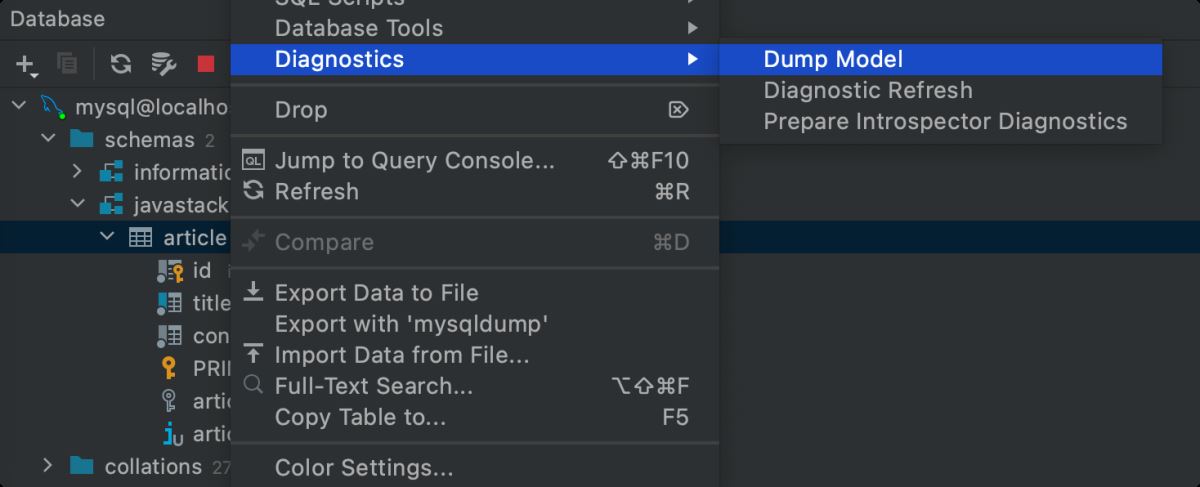Click the refresh icon in Database toolbar
The image size is (1200, 487).
[121, 64]
